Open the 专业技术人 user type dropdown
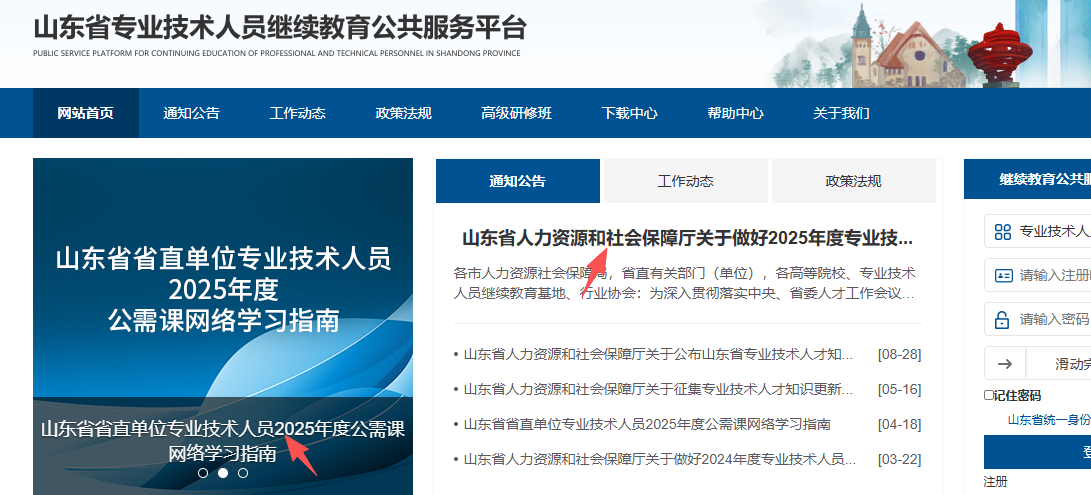The height and width of the screenshot is (495, 1091). [x=1052, y=232]
